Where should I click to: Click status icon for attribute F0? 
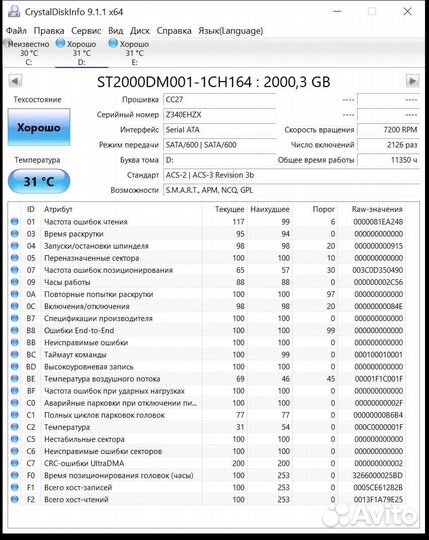click(15, 475)
